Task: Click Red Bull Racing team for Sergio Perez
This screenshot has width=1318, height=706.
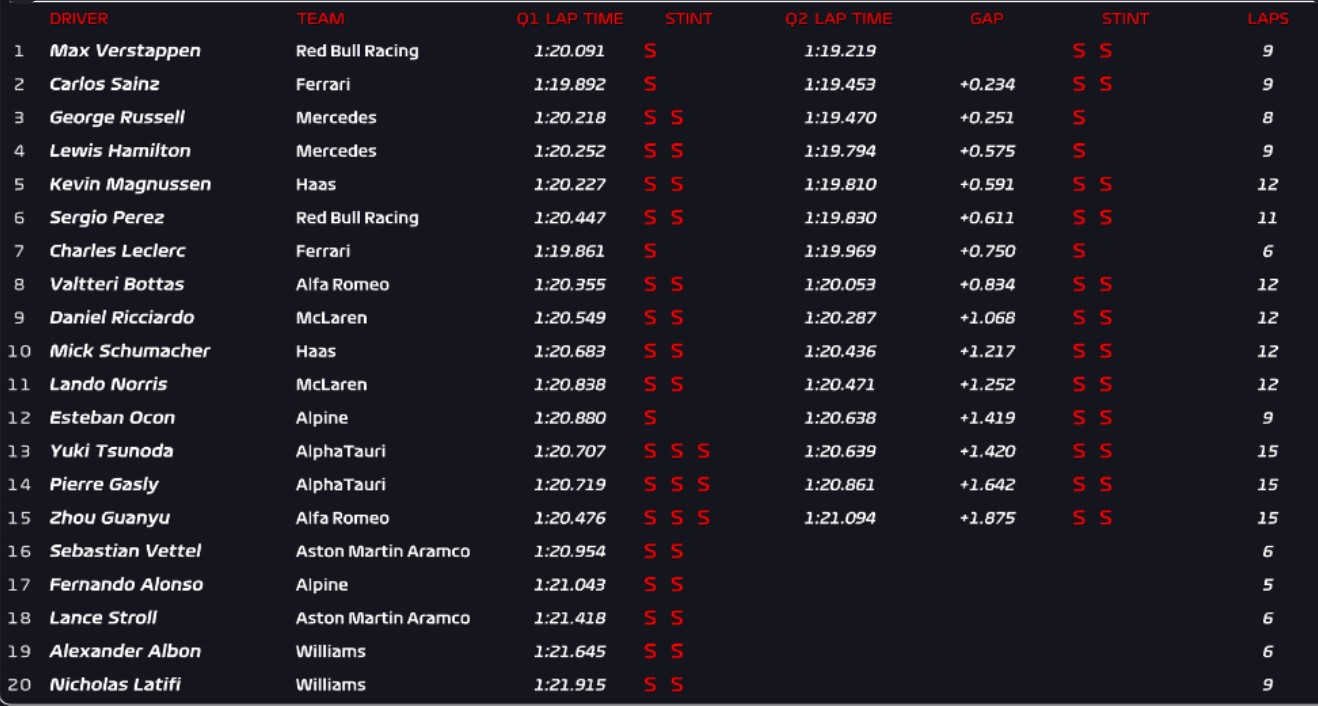Action: click(x=357, y=218)
